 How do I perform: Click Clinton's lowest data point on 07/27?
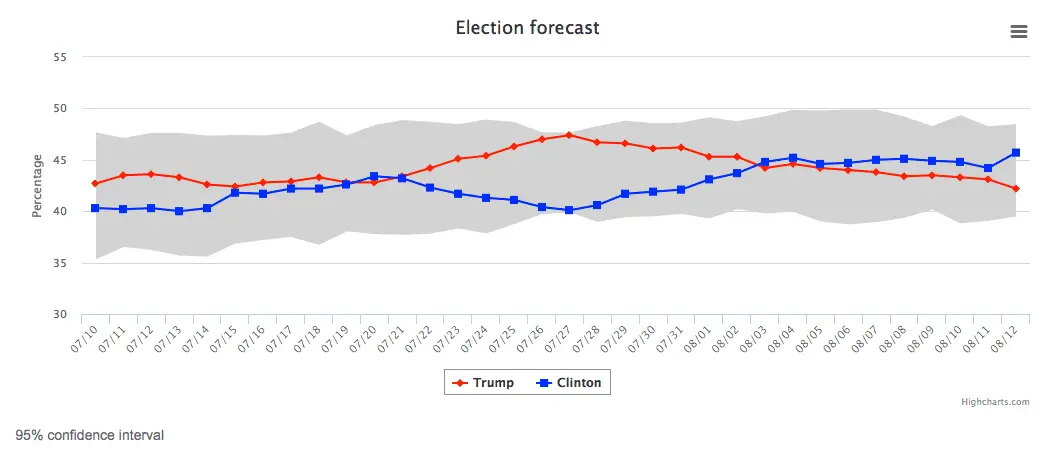tap(568, 210)
